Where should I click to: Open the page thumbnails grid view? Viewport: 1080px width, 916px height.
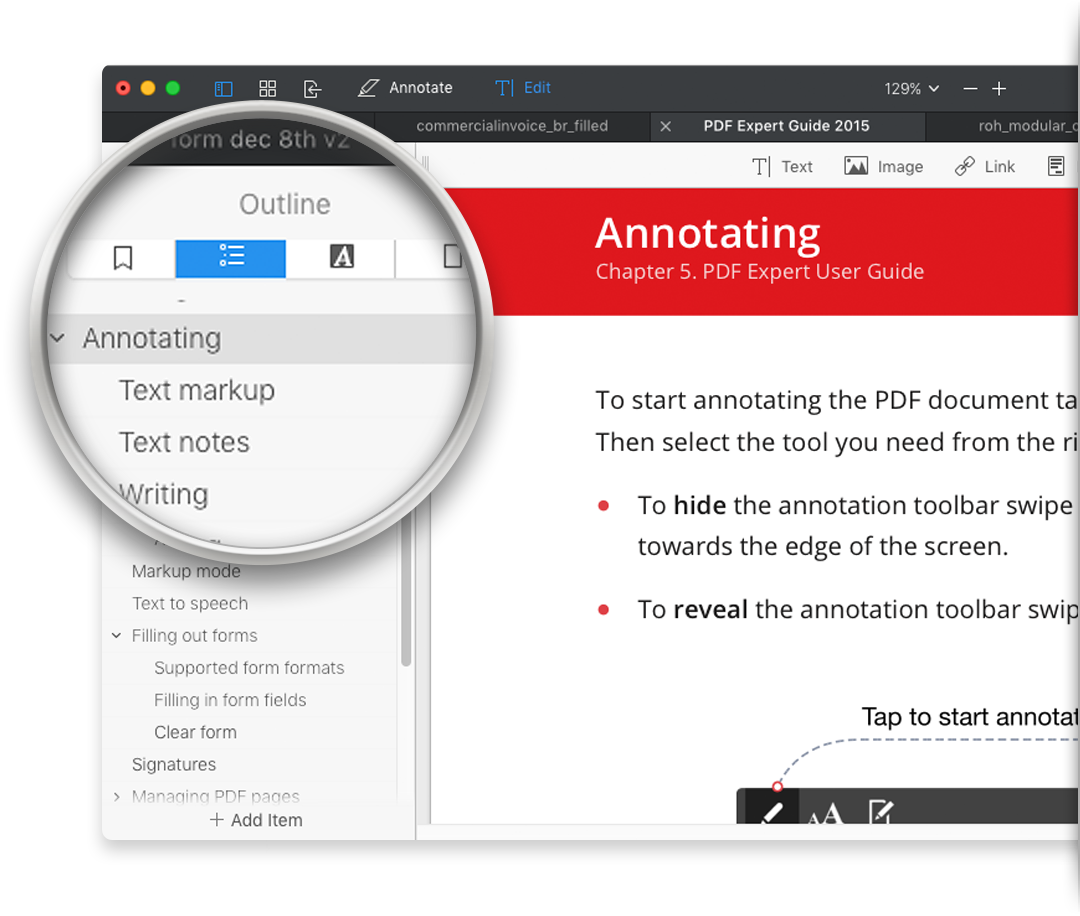267,89
